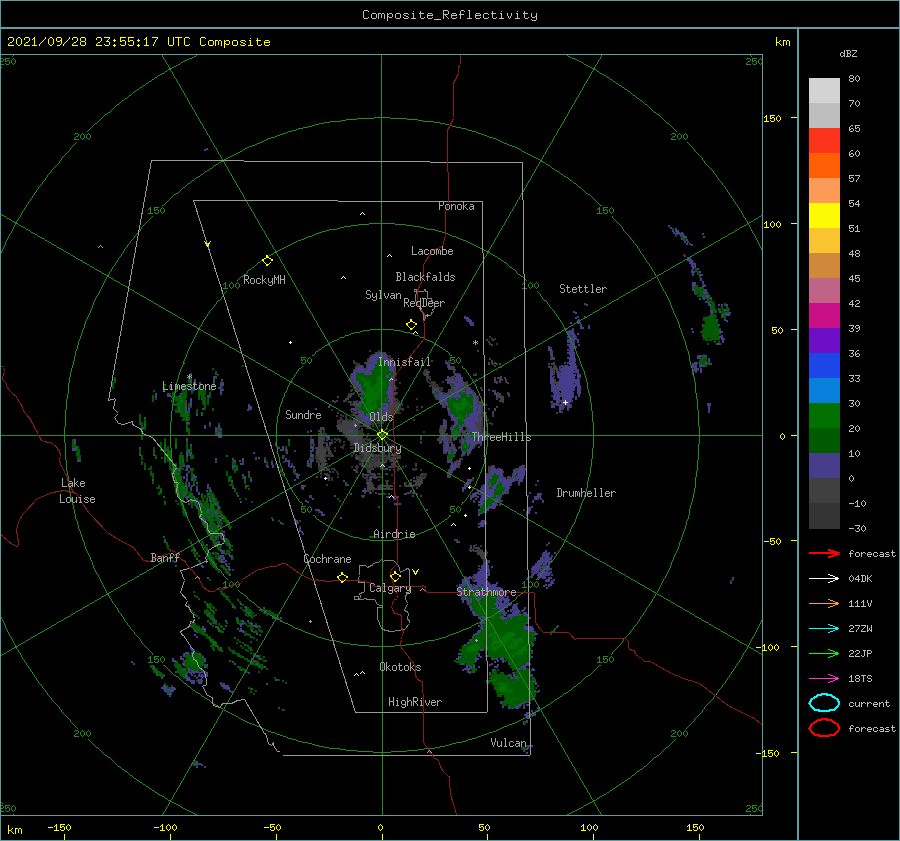
Task: Click the Drumheller label
Action: point(586,493)
